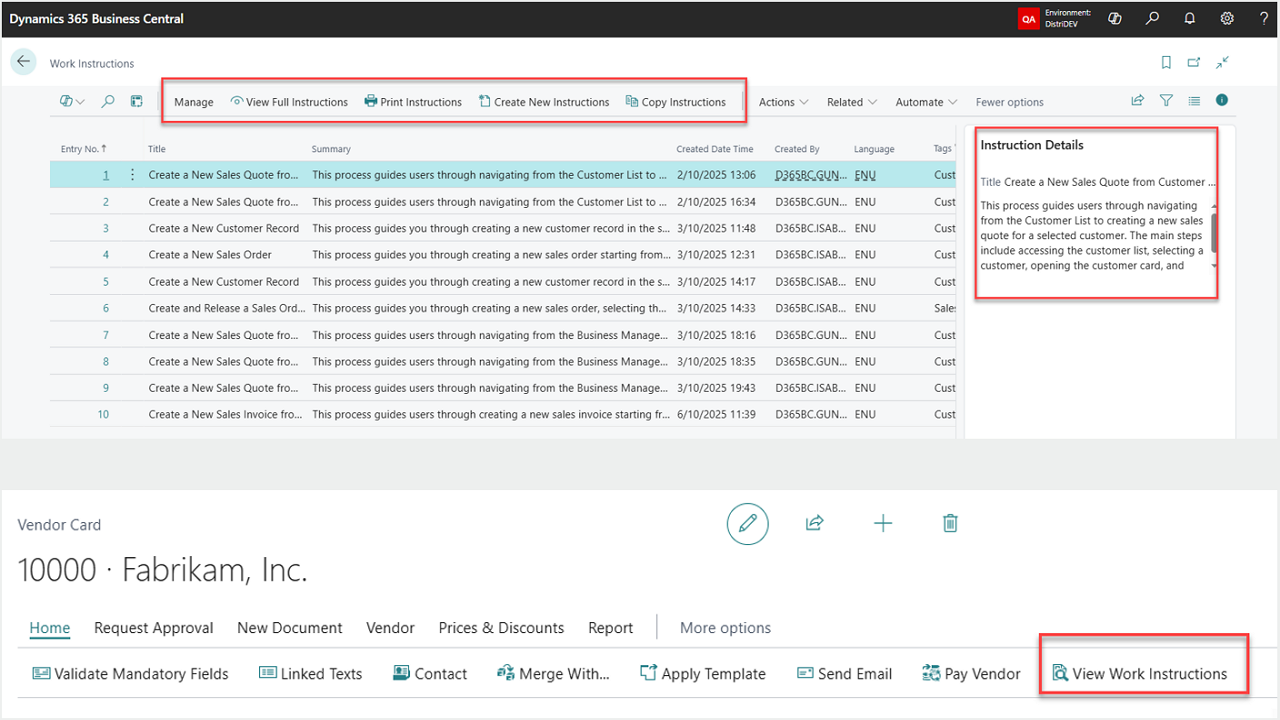Open the Manage menu
This screenshot has width=1280, height=720.
[194, 102]
